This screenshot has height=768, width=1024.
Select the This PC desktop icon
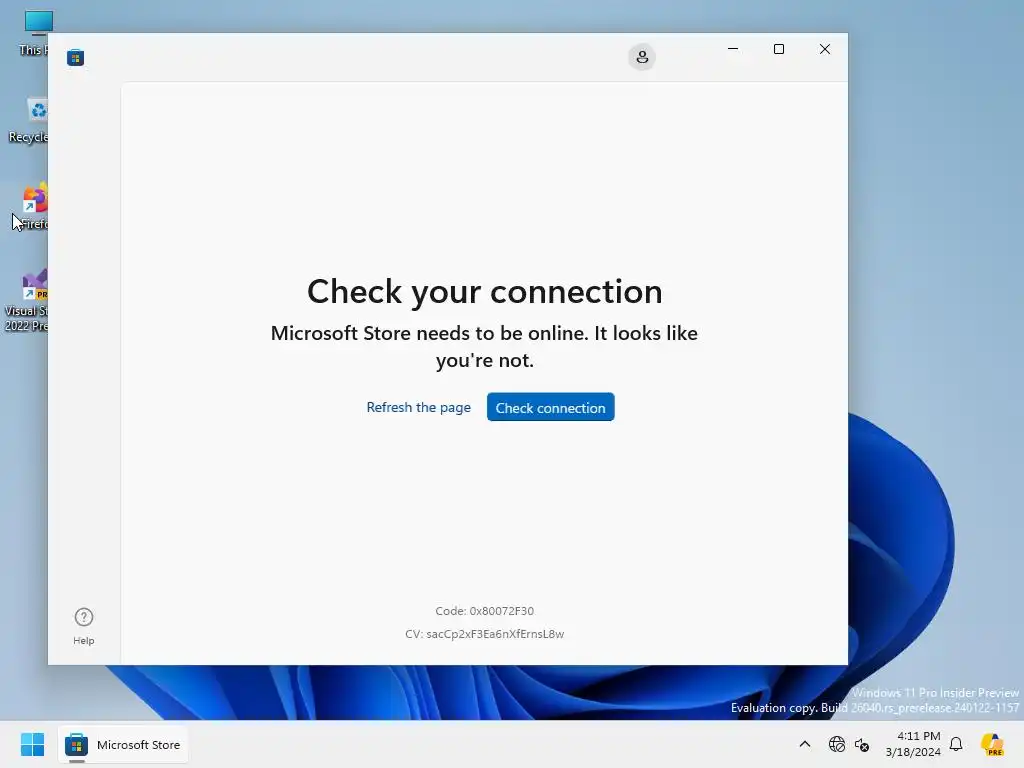tap(33, 33)
